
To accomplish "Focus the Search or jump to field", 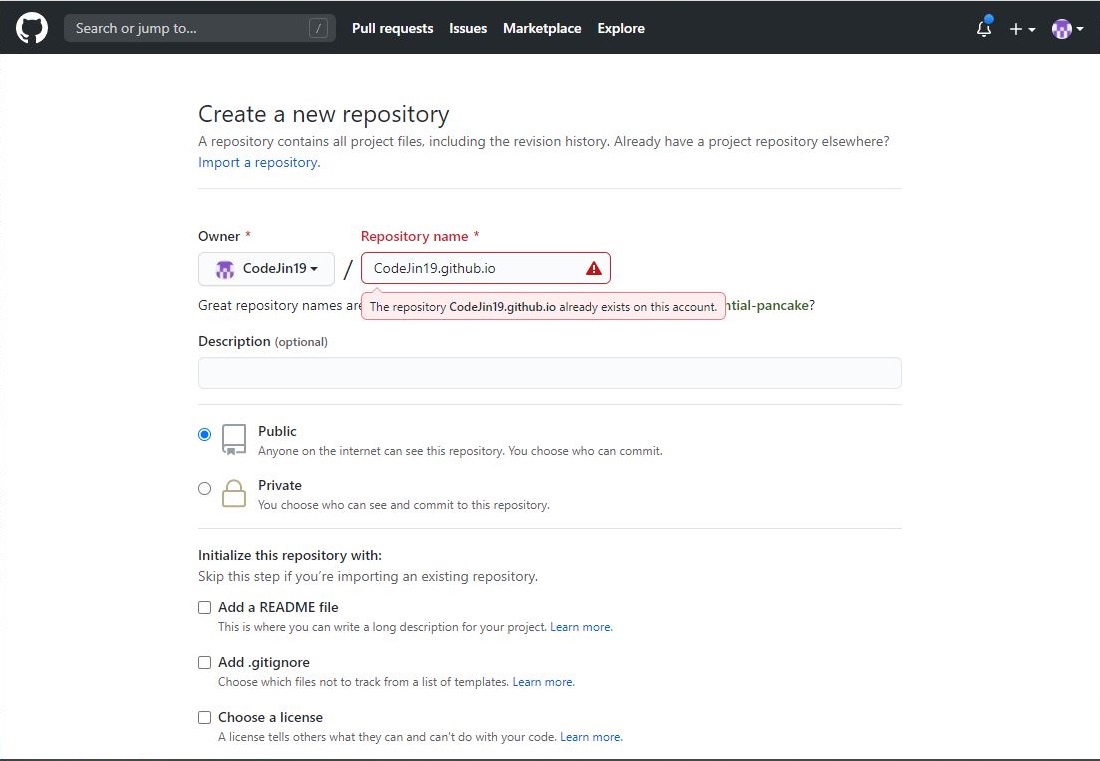I will (199, 28).
